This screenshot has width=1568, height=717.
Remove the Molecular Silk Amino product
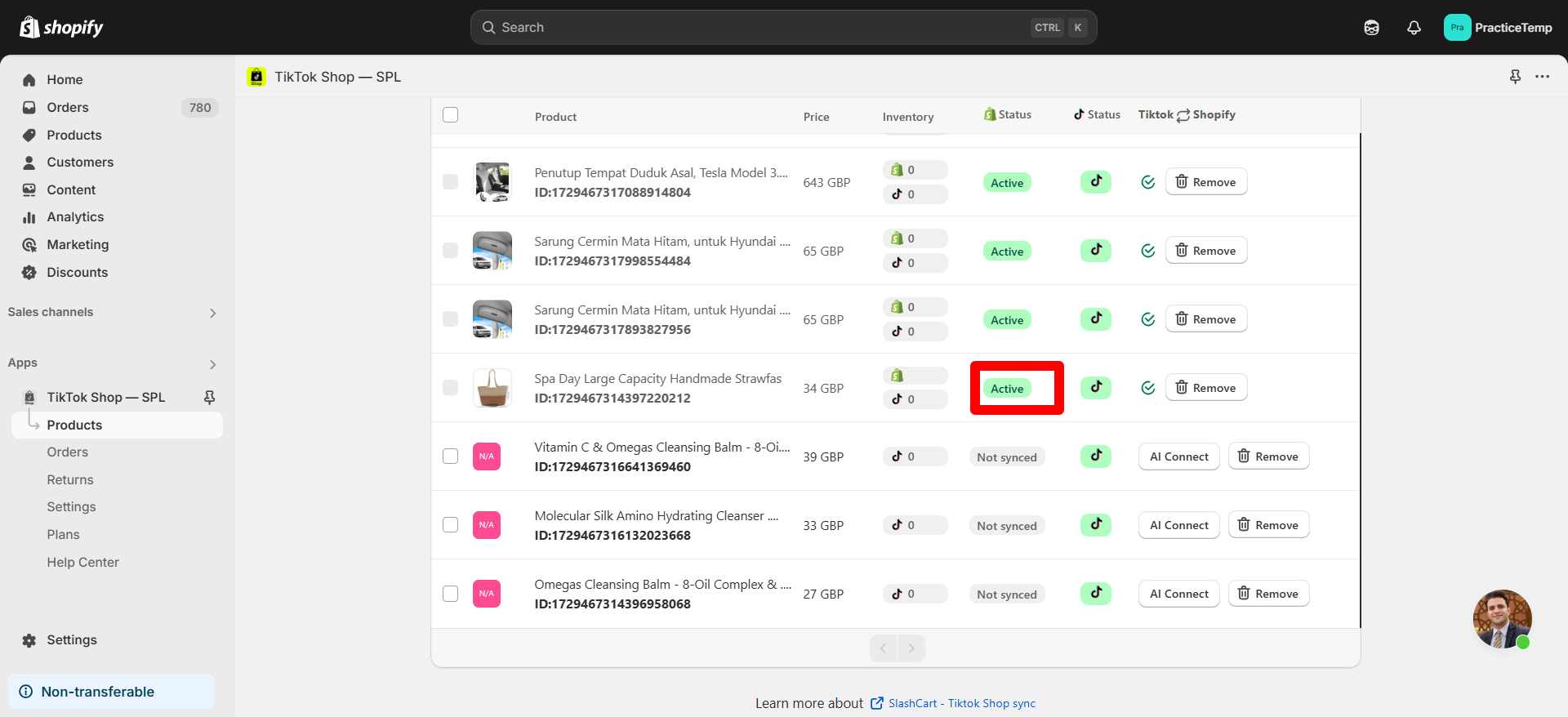1268,524
